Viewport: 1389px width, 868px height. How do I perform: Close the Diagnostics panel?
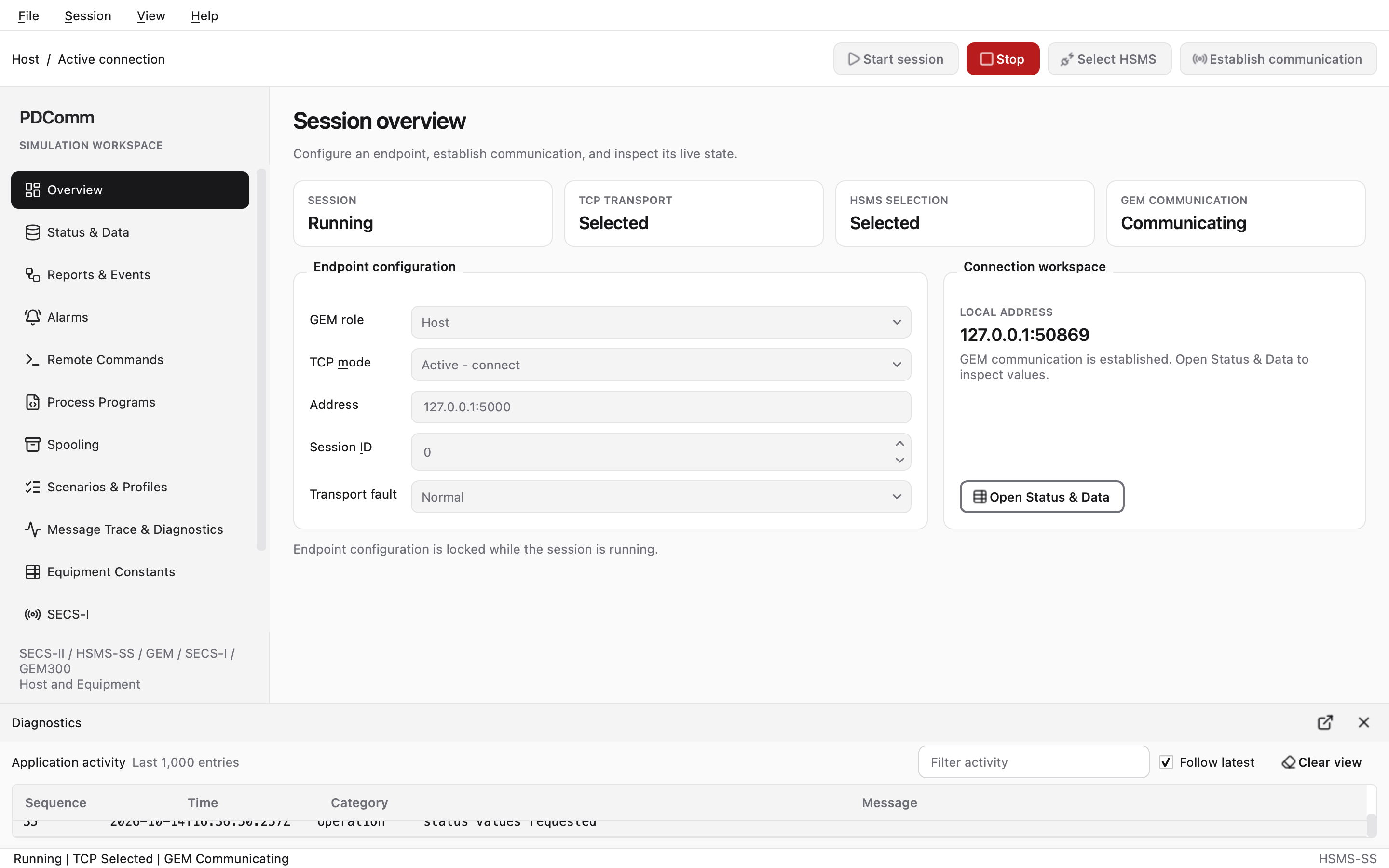(1364, 723)
